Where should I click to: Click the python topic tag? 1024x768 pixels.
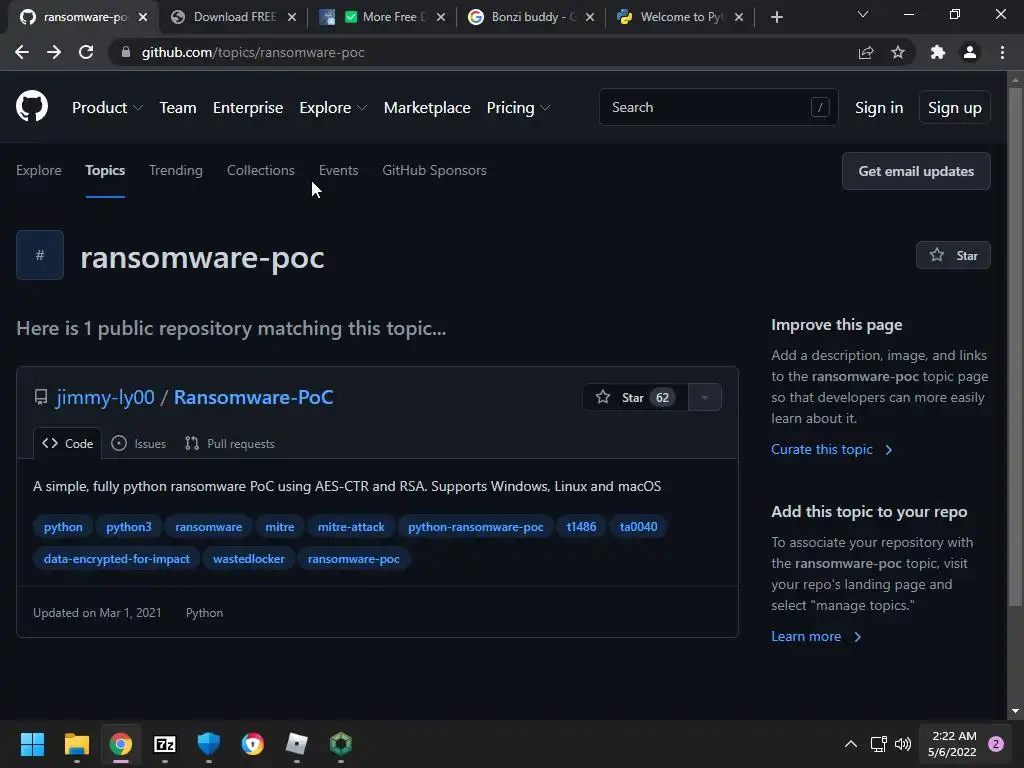tap(63, 527)
